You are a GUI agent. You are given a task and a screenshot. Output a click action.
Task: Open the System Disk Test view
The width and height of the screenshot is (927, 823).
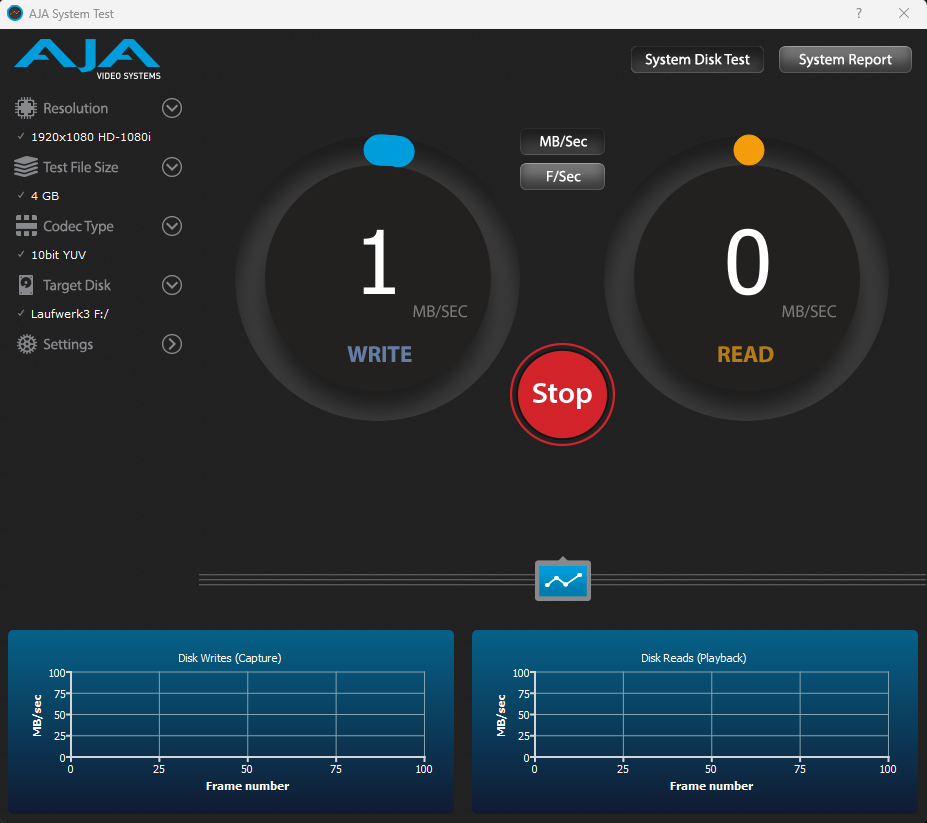(x=697, y=59)
